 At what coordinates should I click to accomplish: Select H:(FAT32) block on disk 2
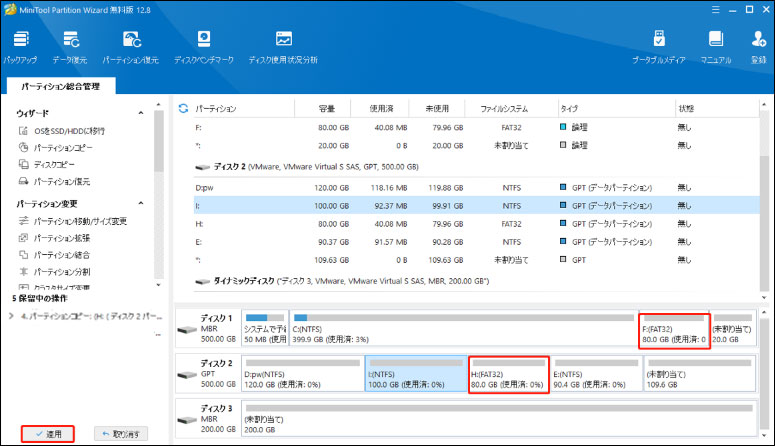coord(508,375)
